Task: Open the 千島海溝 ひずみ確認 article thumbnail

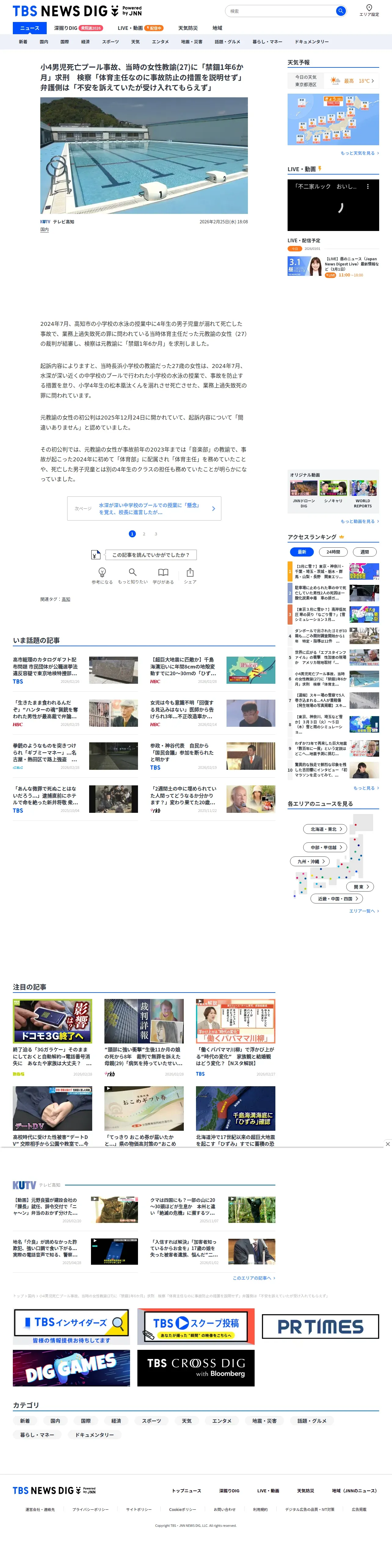Action: (x=236, y=1108)
